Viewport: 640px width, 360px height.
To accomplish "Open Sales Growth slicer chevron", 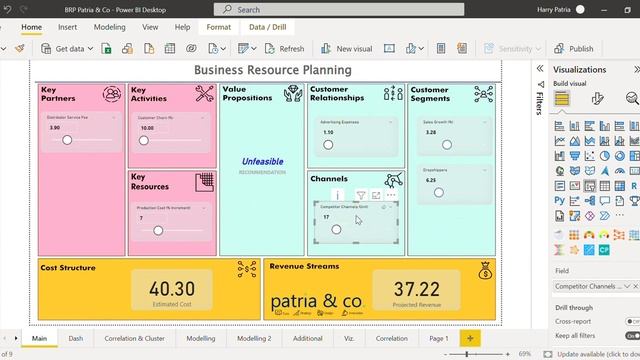I will click(x=484, y=122).
